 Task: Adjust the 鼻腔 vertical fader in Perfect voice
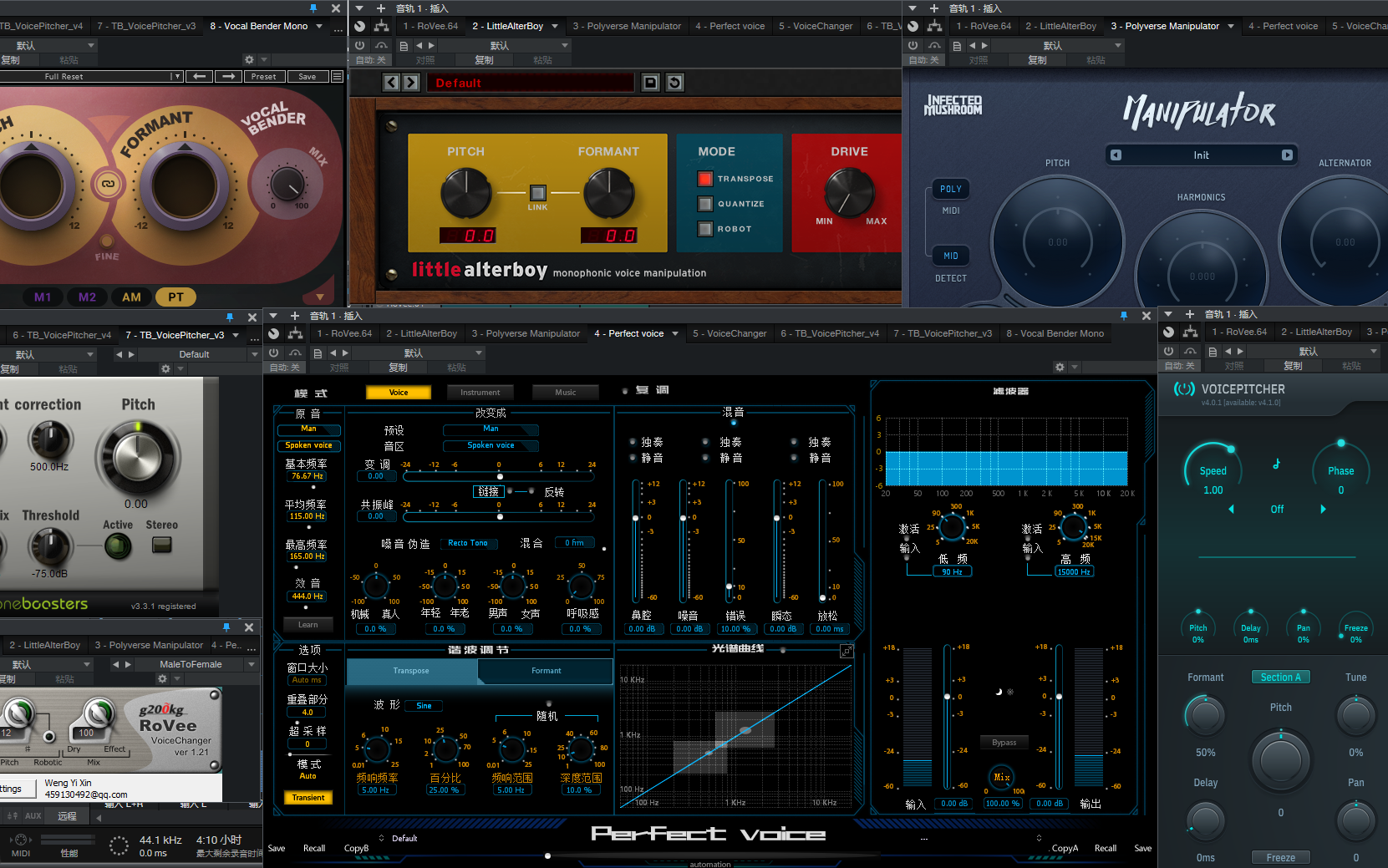click(x=636, y=541)
